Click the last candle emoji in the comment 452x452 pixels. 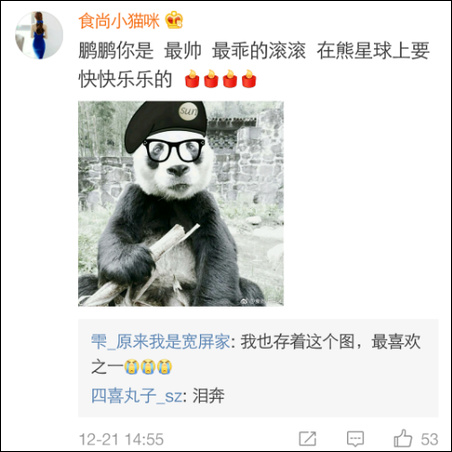[249, 79]
